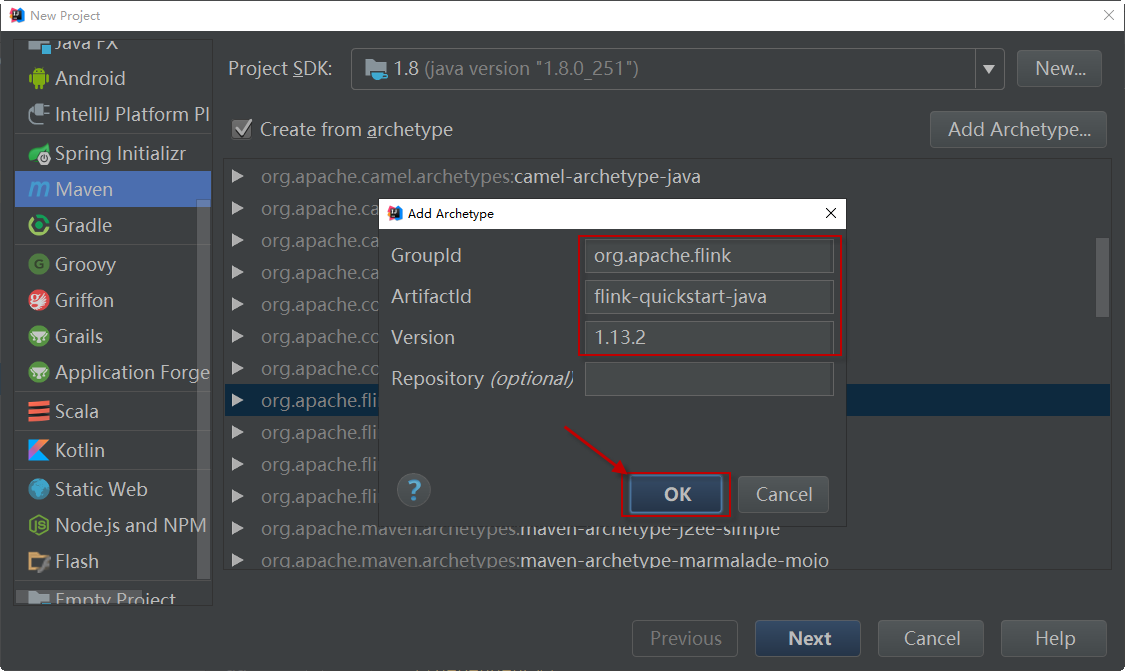Open help with question mark icon
The width and height of the screenshot is (1125, 671).
[414, 490]
